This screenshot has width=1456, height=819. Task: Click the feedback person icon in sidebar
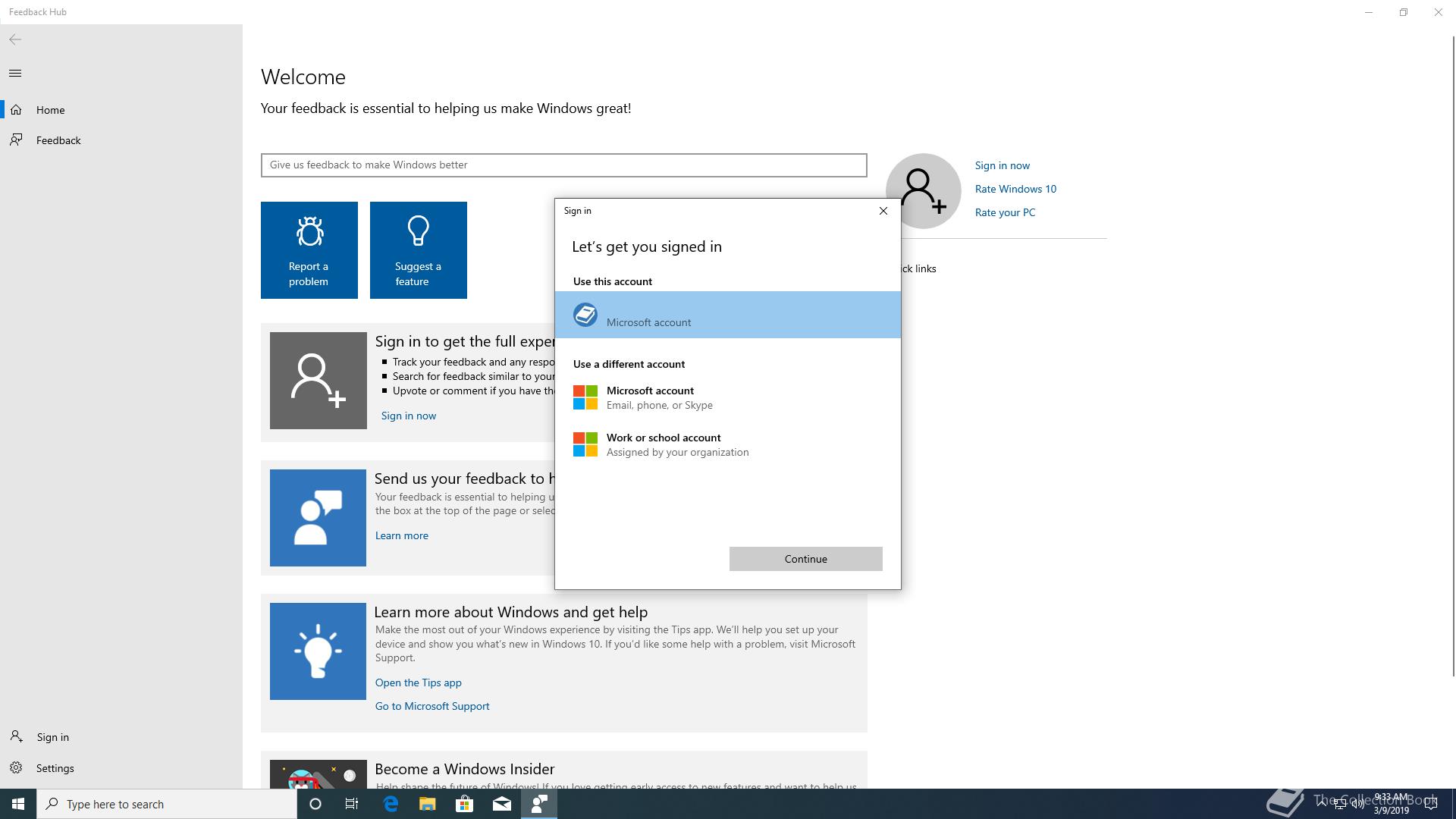16,140
